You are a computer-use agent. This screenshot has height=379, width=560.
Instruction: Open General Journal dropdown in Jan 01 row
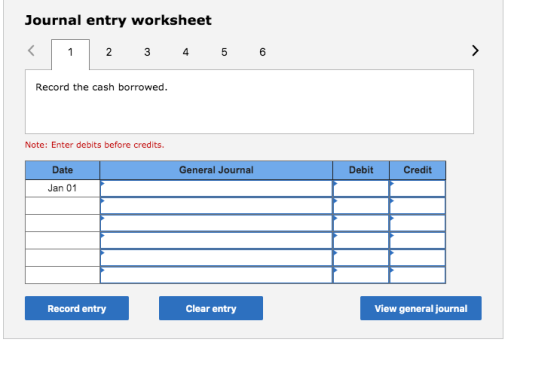tap(216, 188)
